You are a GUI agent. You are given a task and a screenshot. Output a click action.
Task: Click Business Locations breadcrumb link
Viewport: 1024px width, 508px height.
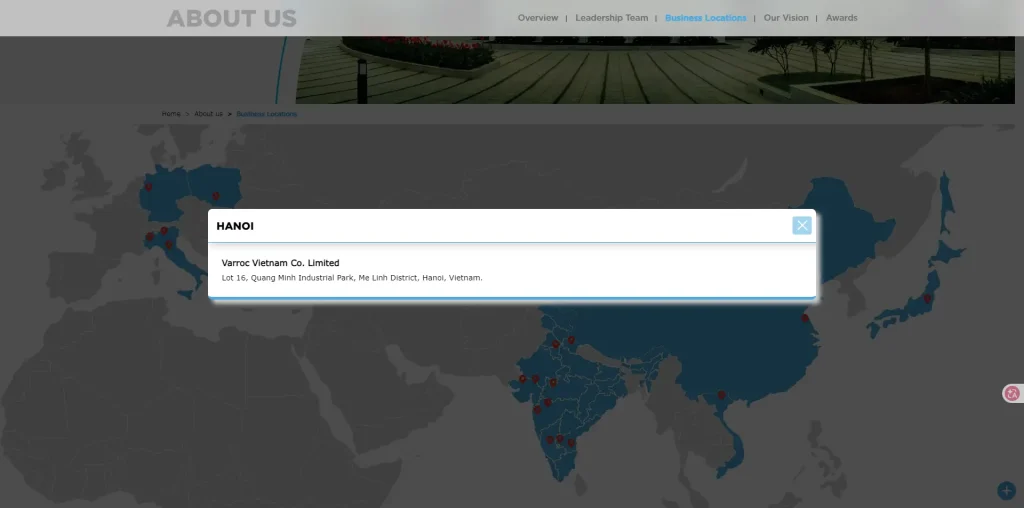point(266,114)
